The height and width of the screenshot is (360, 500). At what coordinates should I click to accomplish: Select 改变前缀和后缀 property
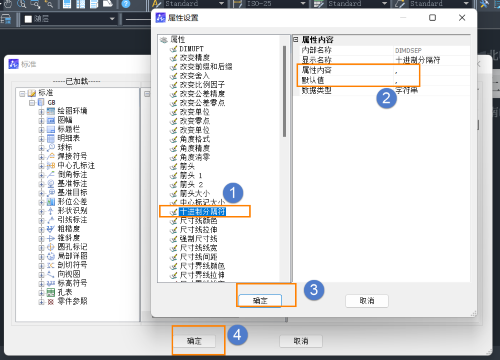[206, 67]
